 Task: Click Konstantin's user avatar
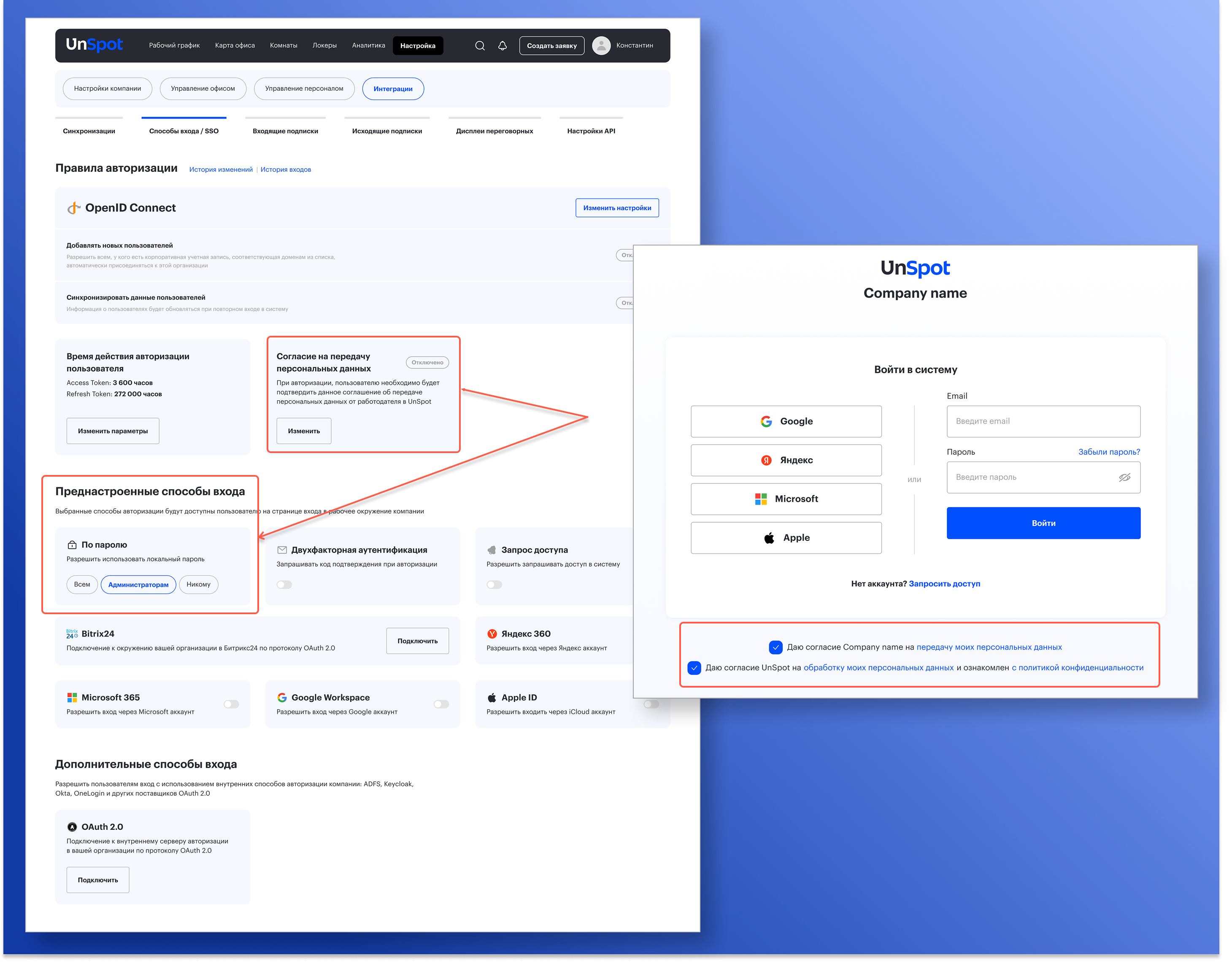601,46
